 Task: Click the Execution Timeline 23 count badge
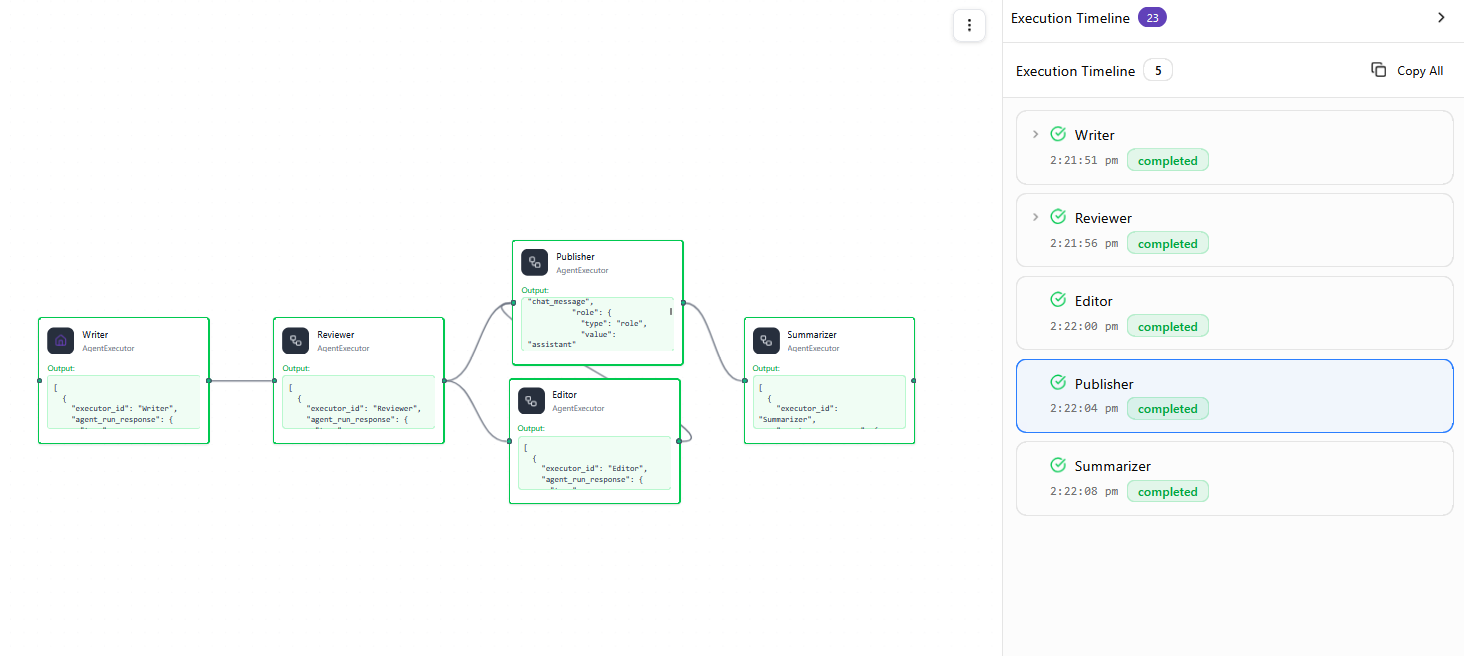click(1152, 18)
